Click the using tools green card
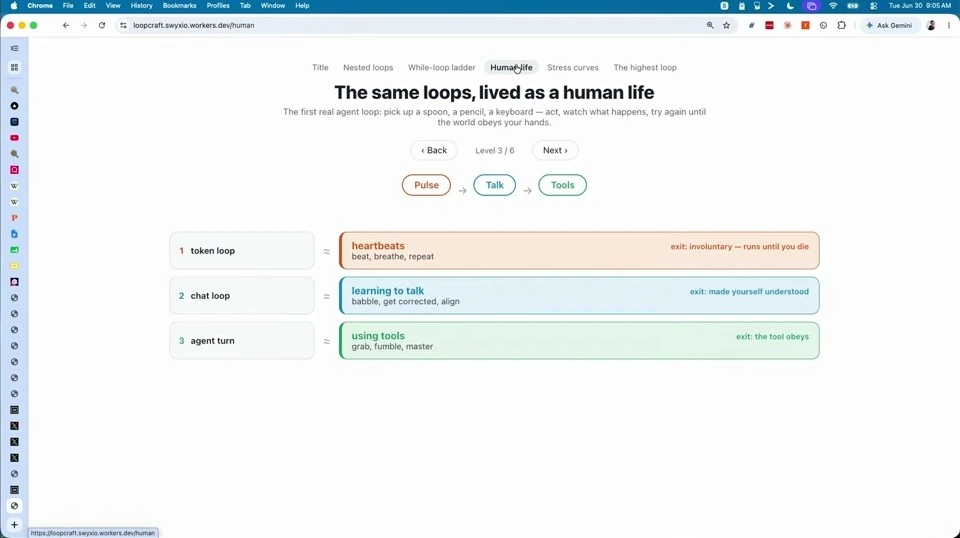This screenshot has width=960, height=538. tap(579, 340)
